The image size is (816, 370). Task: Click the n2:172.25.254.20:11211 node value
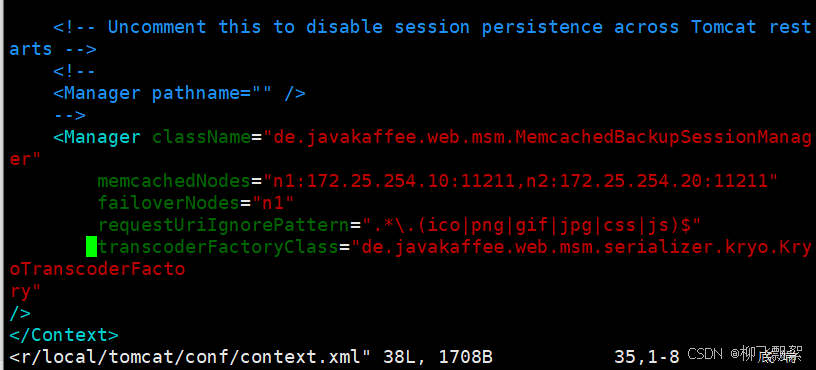tap(646, 181)
